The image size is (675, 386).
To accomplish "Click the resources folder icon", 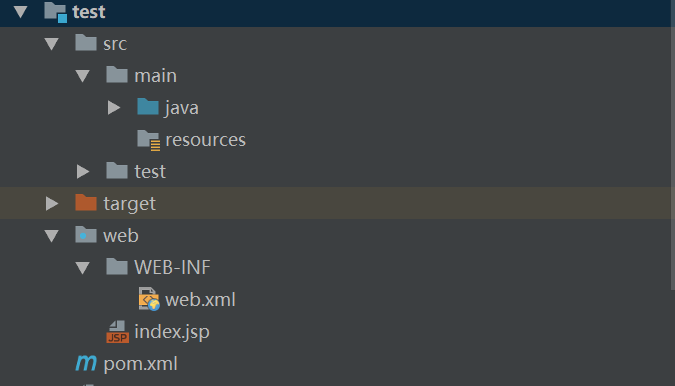I will click(x=149, y=140).
